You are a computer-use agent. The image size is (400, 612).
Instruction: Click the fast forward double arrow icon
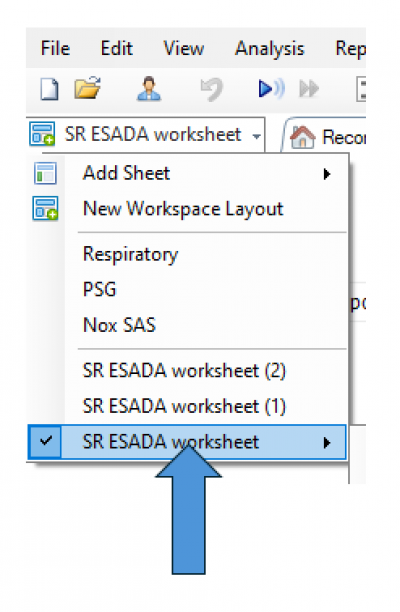pos(309,89)
